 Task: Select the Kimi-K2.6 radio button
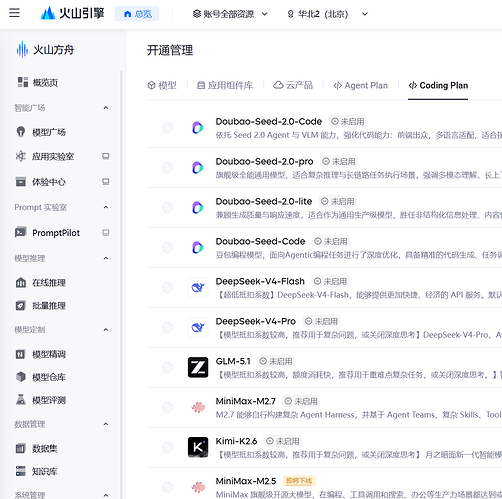167,447
